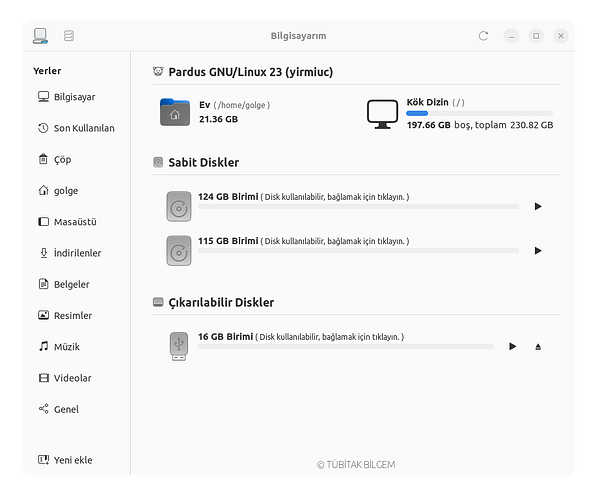Click the Kök Dizin (/) label
This screenshot has width=598, height=500.
click(x=435, y=102)
